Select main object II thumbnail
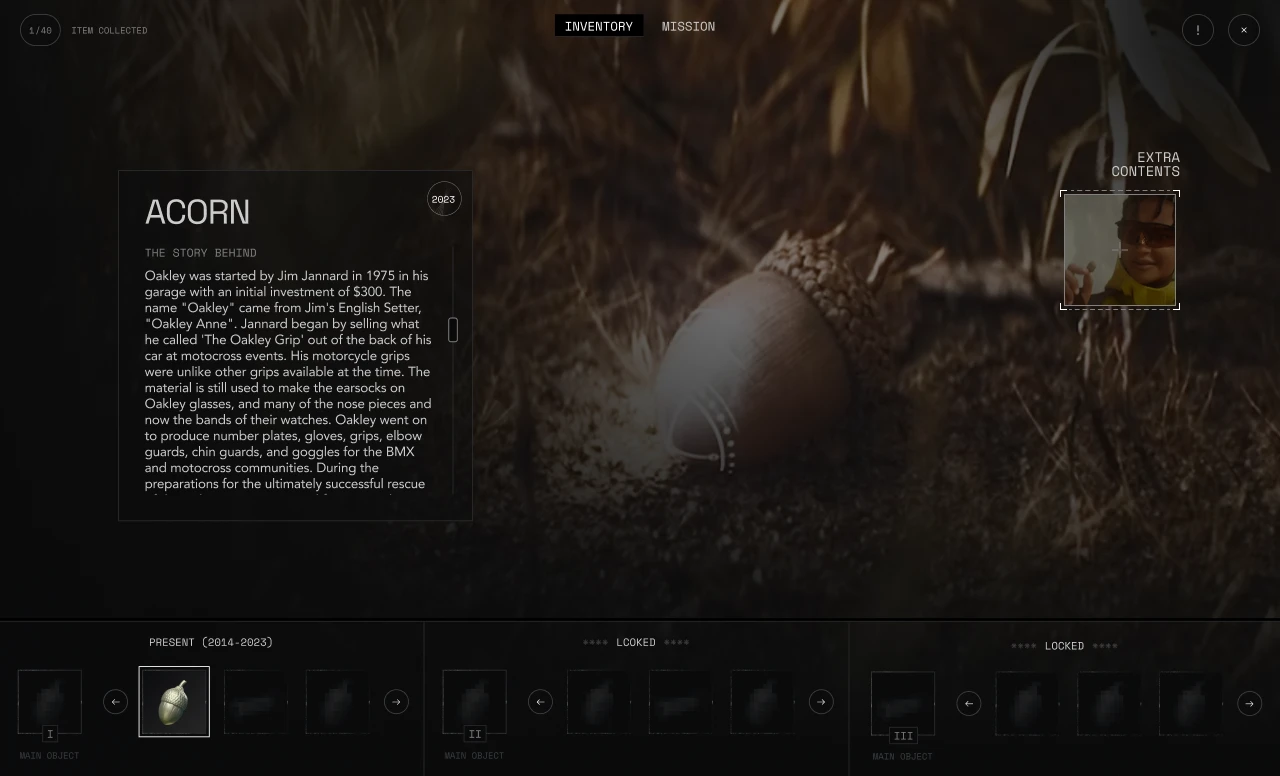Viewport: 1280px width, 776px height. (475, 702)
